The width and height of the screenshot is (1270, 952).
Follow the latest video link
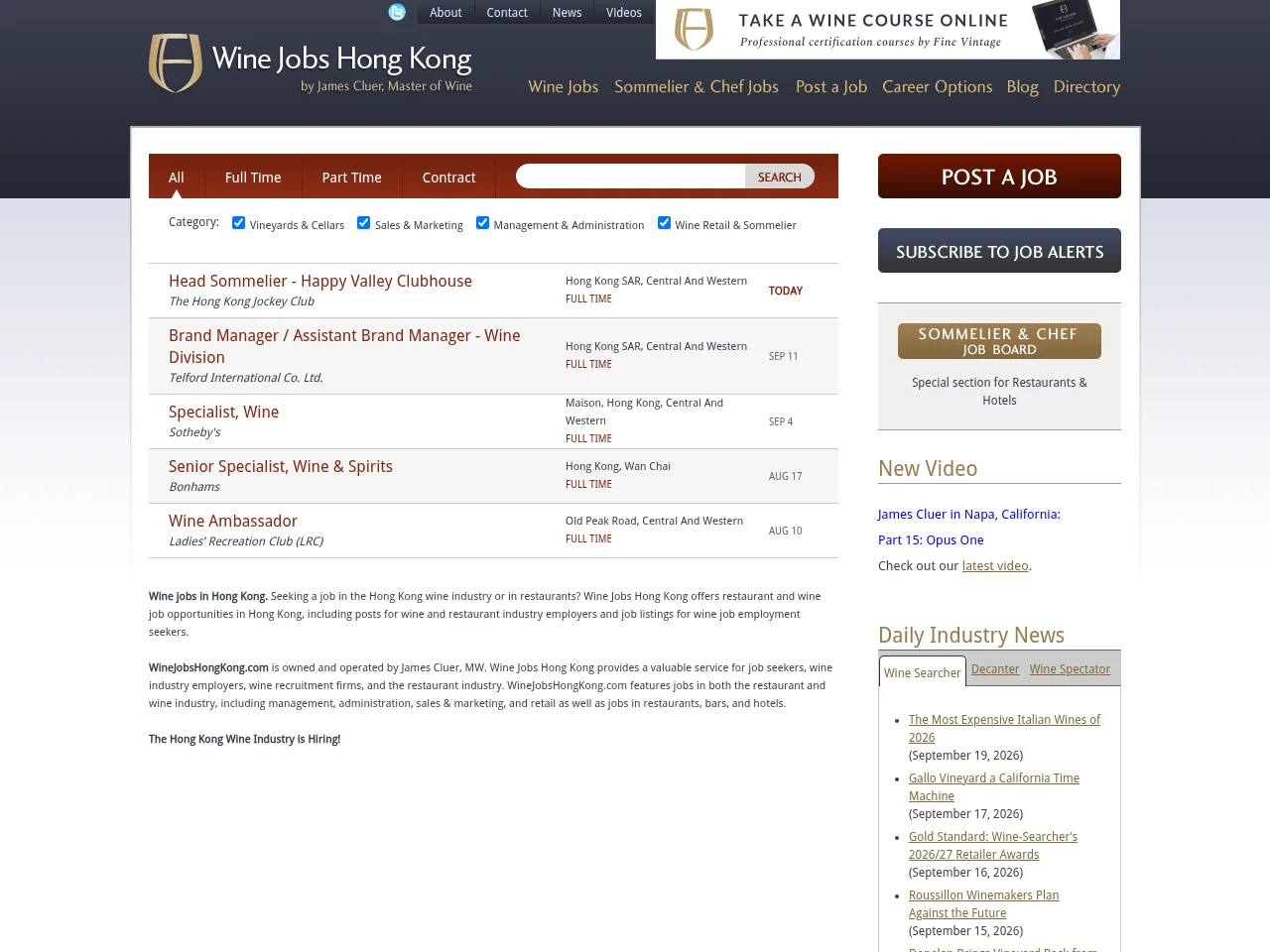coord(995,566)
